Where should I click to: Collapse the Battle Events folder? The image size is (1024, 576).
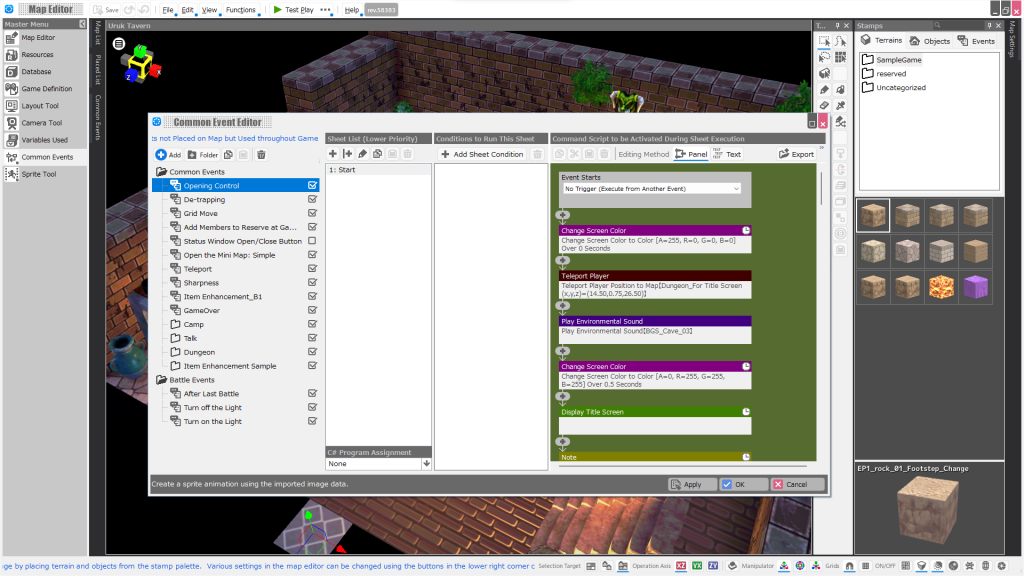tap(161, 380)
